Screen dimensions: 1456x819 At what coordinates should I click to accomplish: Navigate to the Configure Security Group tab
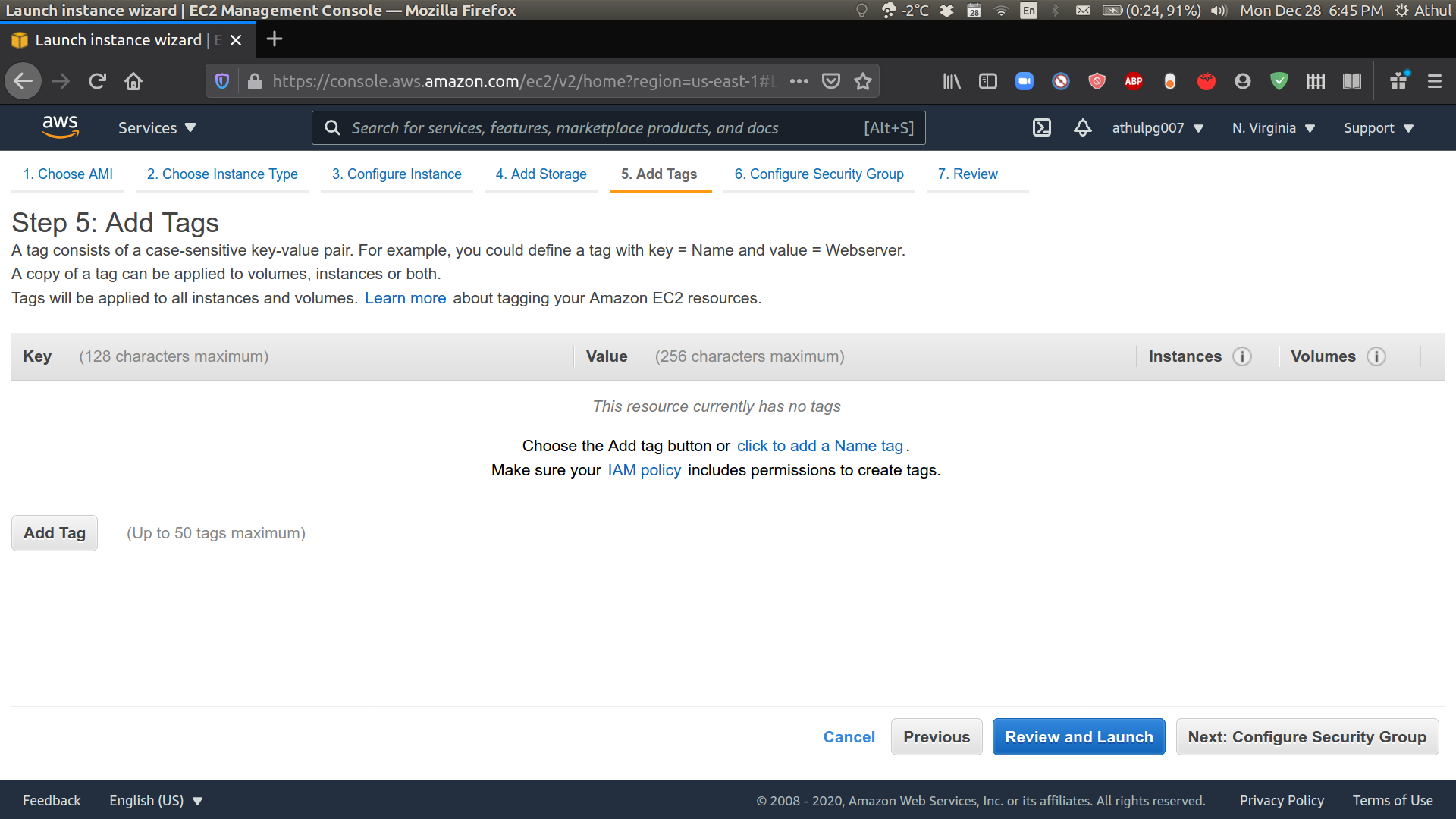819,173
